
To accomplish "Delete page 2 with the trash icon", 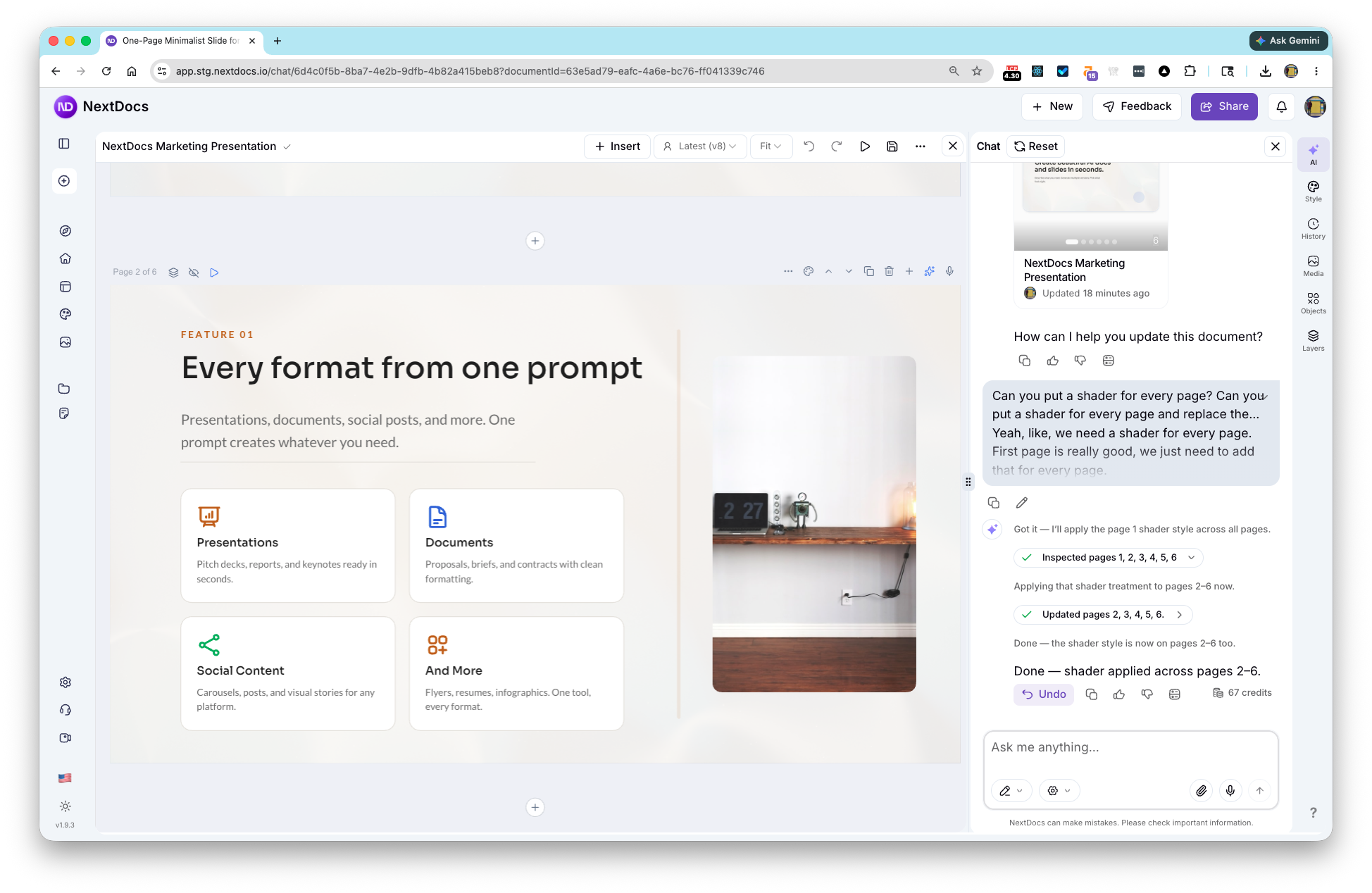I will (x=890, y=272).
